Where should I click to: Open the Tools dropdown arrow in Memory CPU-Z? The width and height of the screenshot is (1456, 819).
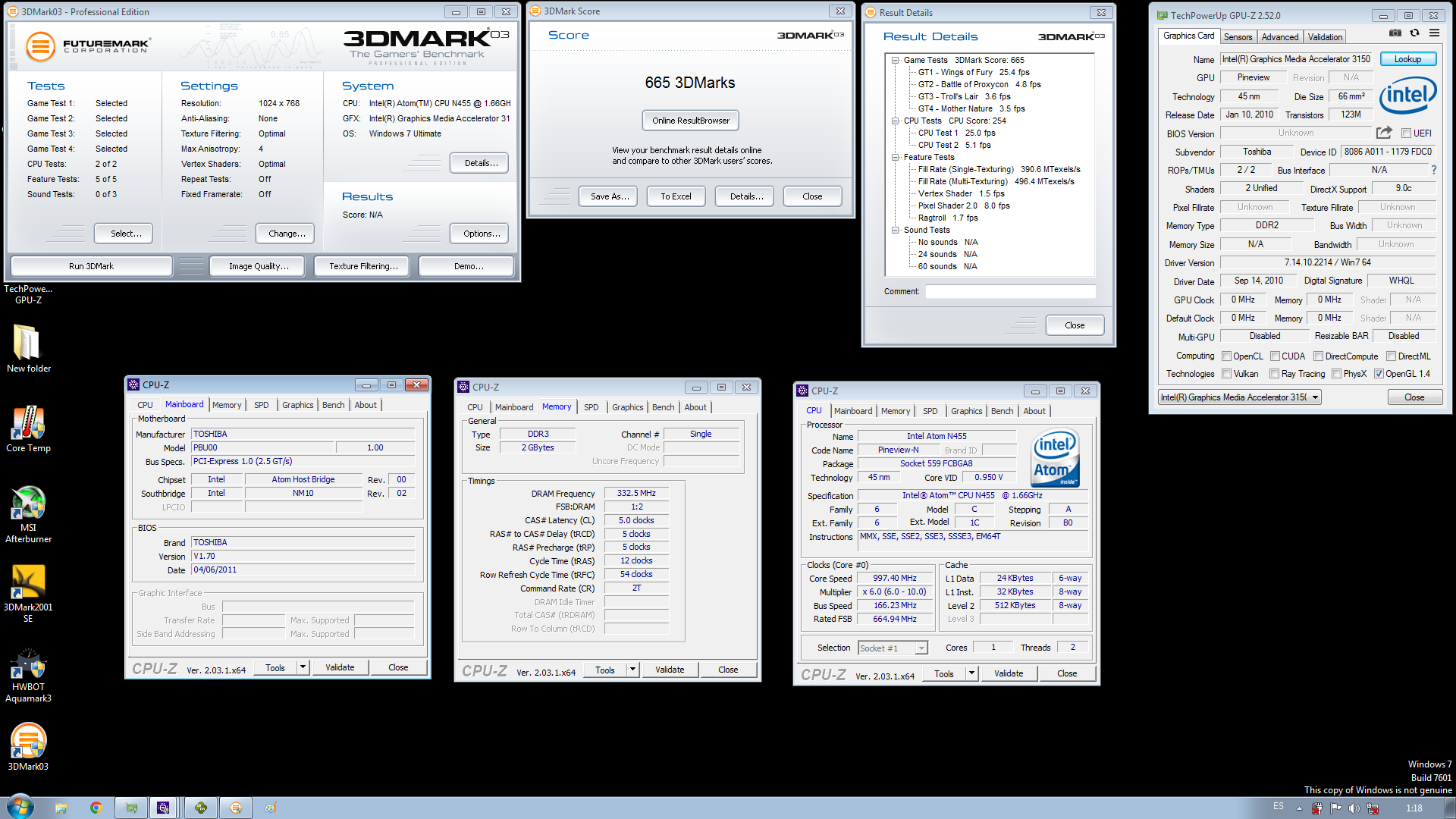(632, 670)
